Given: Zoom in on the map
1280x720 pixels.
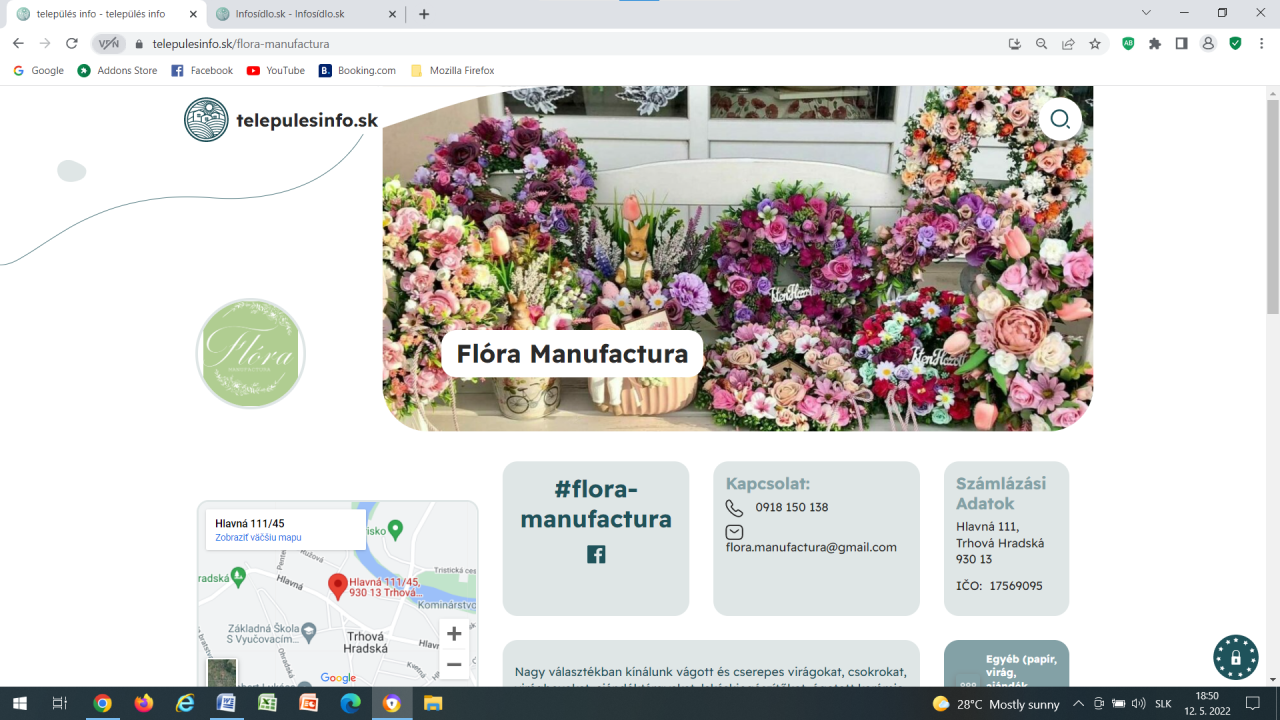Looking at the screenshot, I should pyautogui.click(x=454, y=634).
